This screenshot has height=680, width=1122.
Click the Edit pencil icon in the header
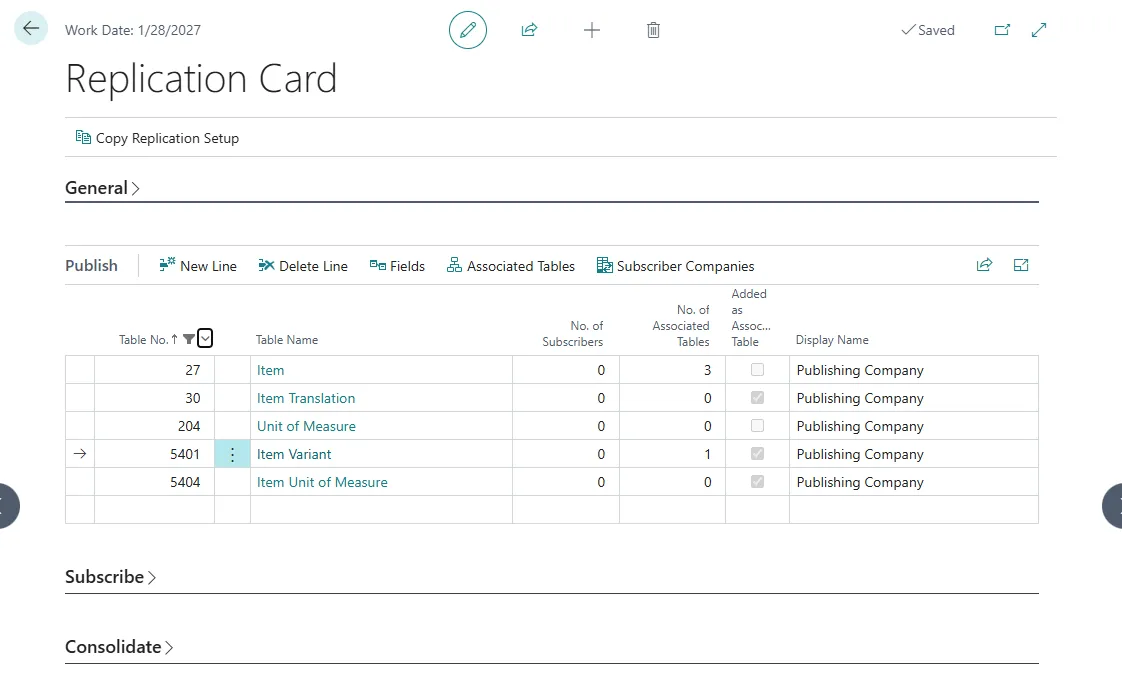pyautogui.click(x=468, y=30)
